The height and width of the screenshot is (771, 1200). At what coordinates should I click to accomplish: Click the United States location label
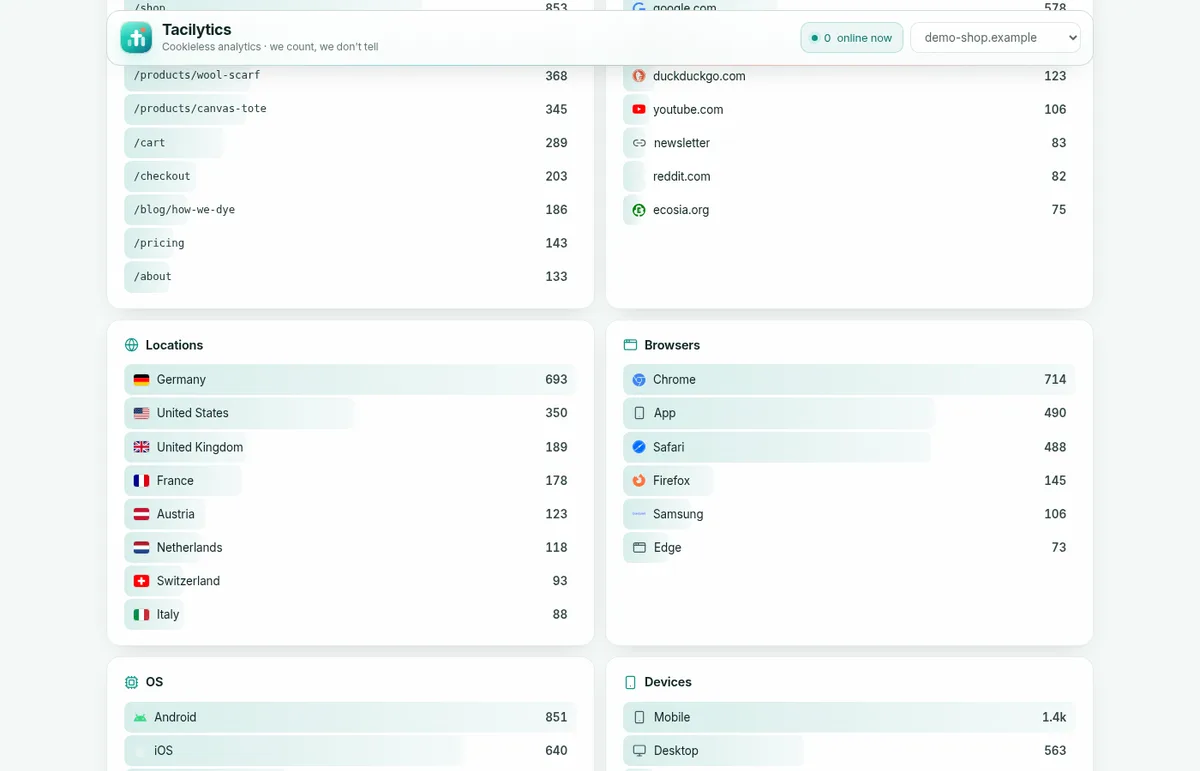point(193,413)
